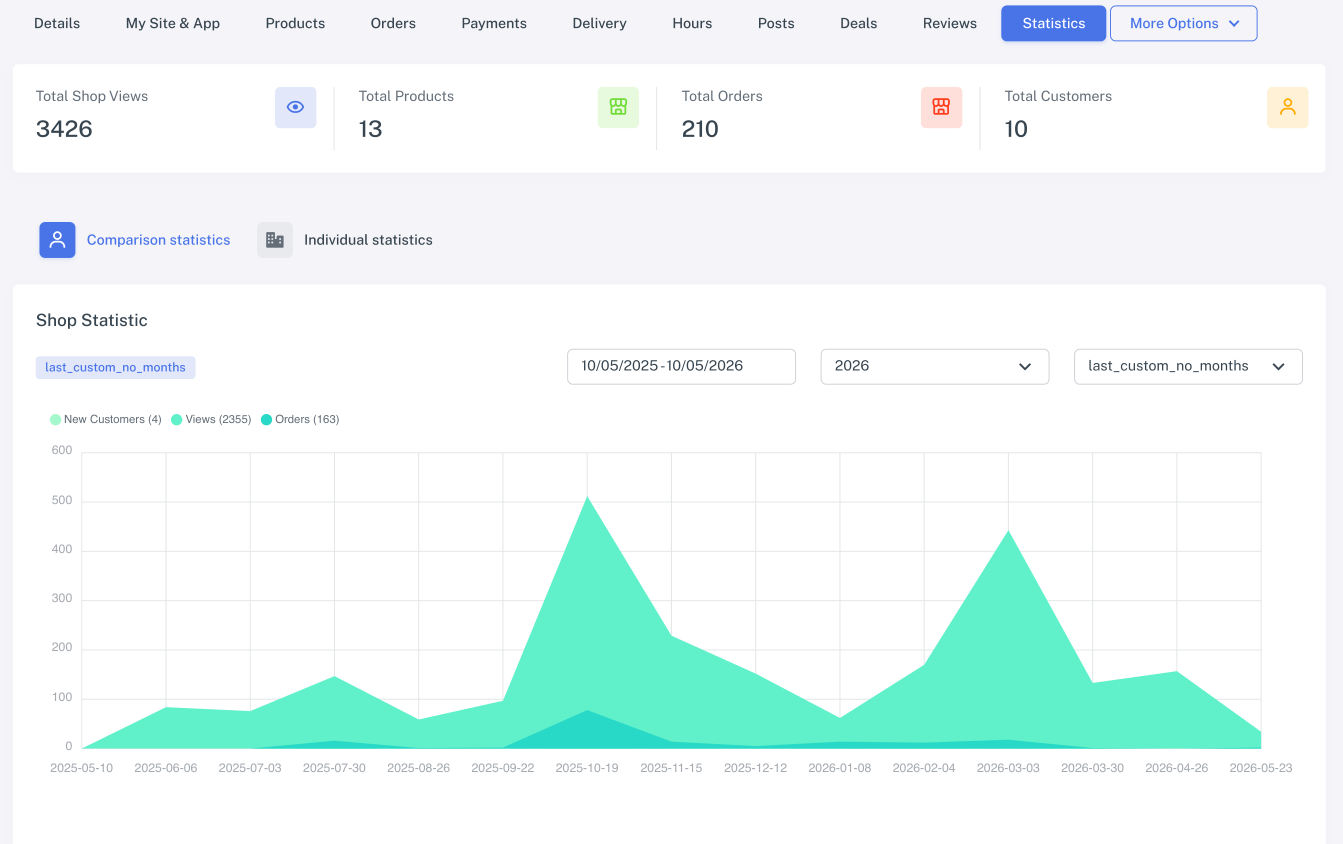The image size is (1343, 844).
Task: Select the Hours tab
Action: click(x=692, y=23)
